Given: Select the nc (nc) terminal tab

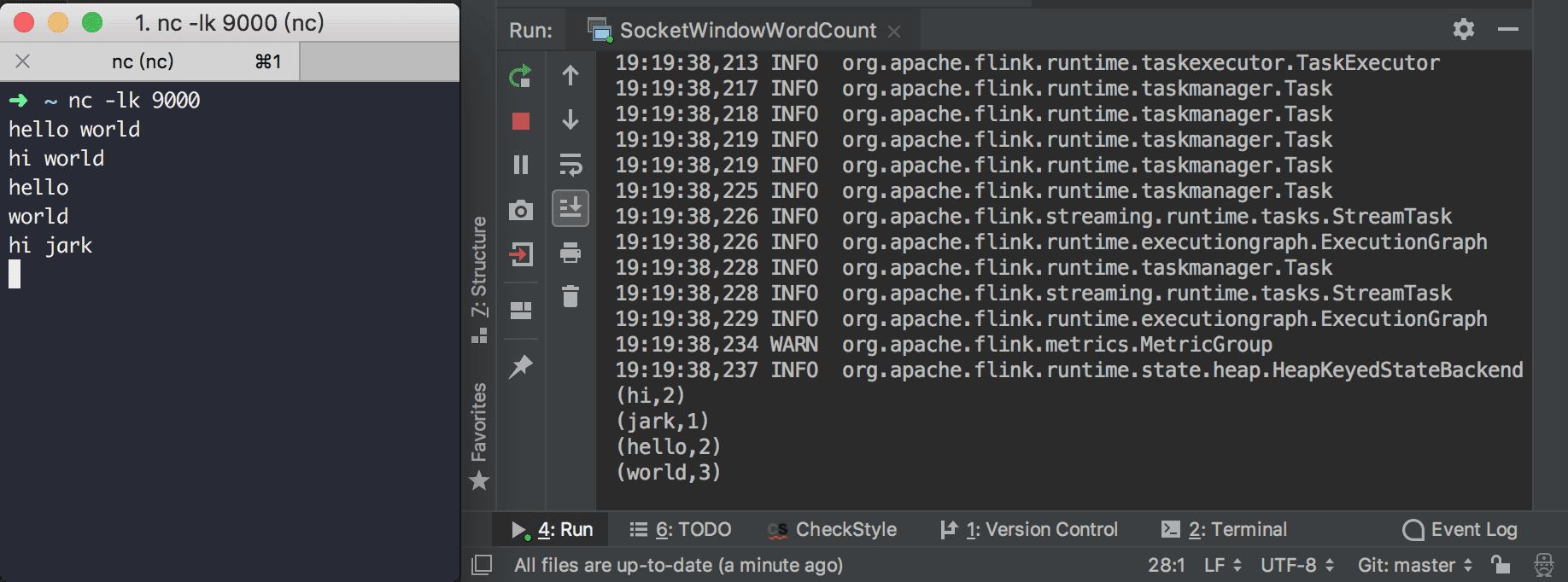Looking at the screenshot, I should (x=149, y=61).
